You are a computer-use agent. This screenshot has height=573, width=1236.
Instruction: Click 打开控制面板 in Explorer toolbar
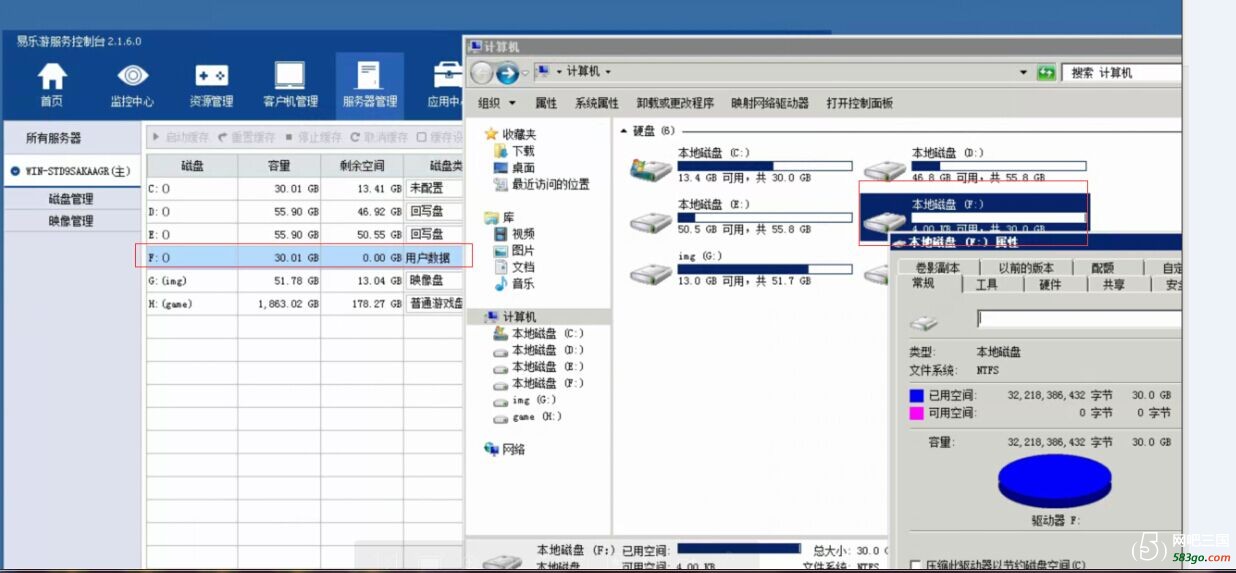pyautogui.click(x=859, y=103)
